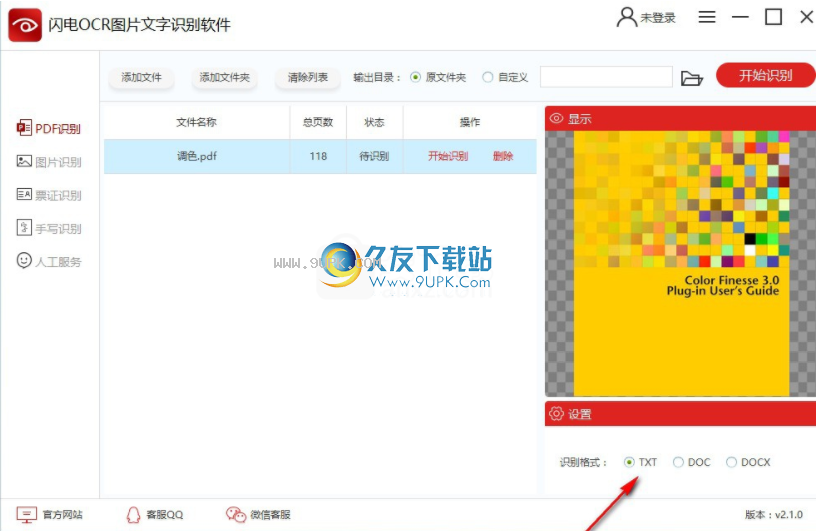The image size is (819, 531).
Task: Click the custom output directory field
Action: pos(606,77)
